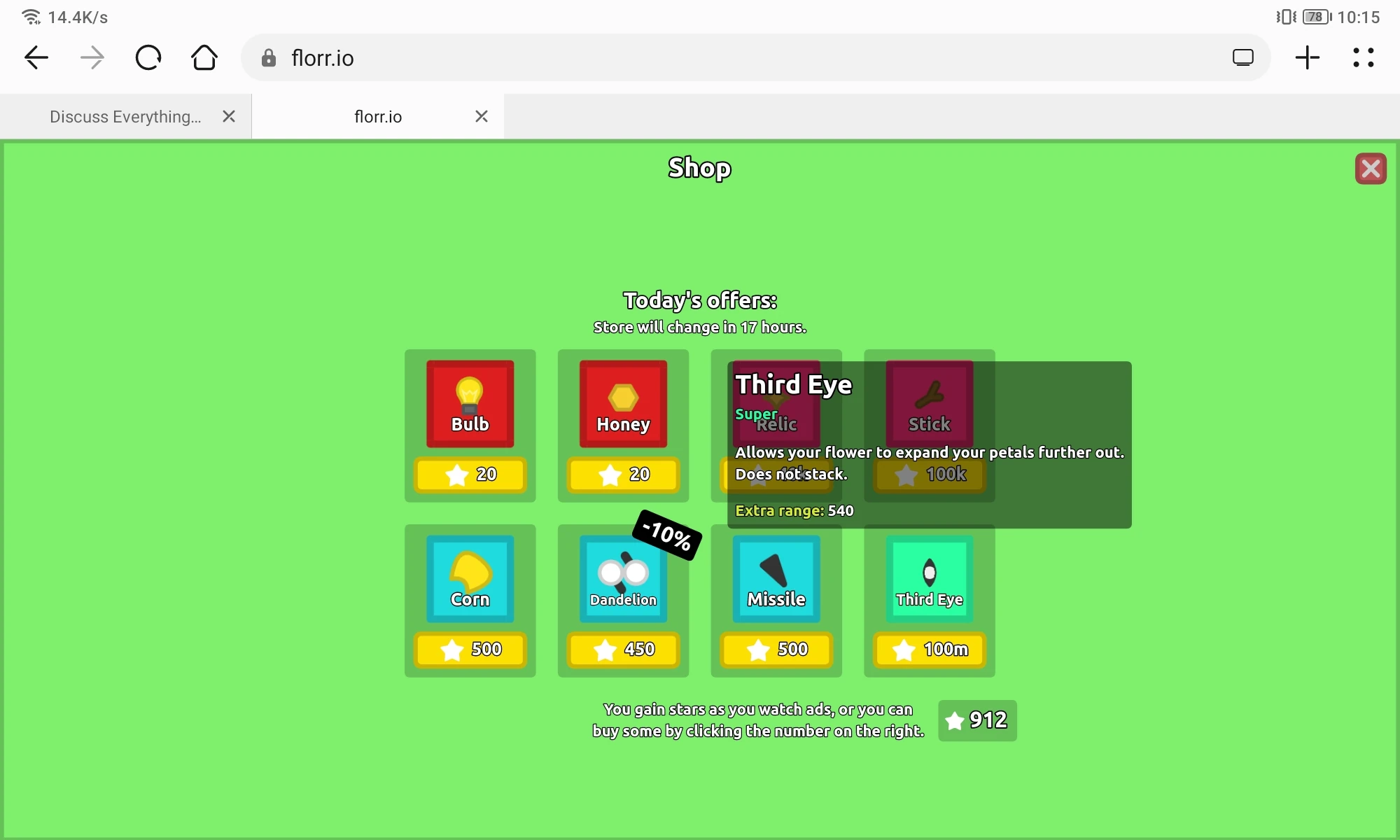Click the 912 star balance counter
The width and height of the screenshot is (1400, 840).
click(977, 720)
